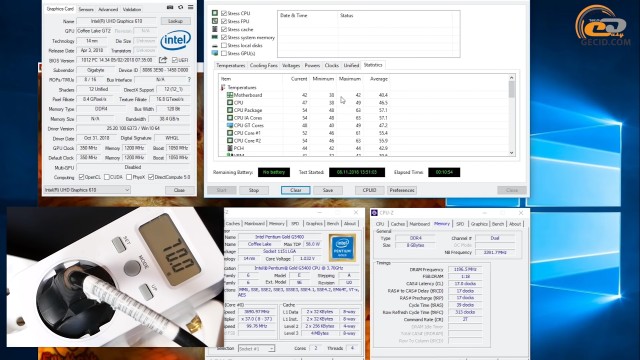
Task: Click the chip icon beside Stress CPU
Action: coord(215,13)
